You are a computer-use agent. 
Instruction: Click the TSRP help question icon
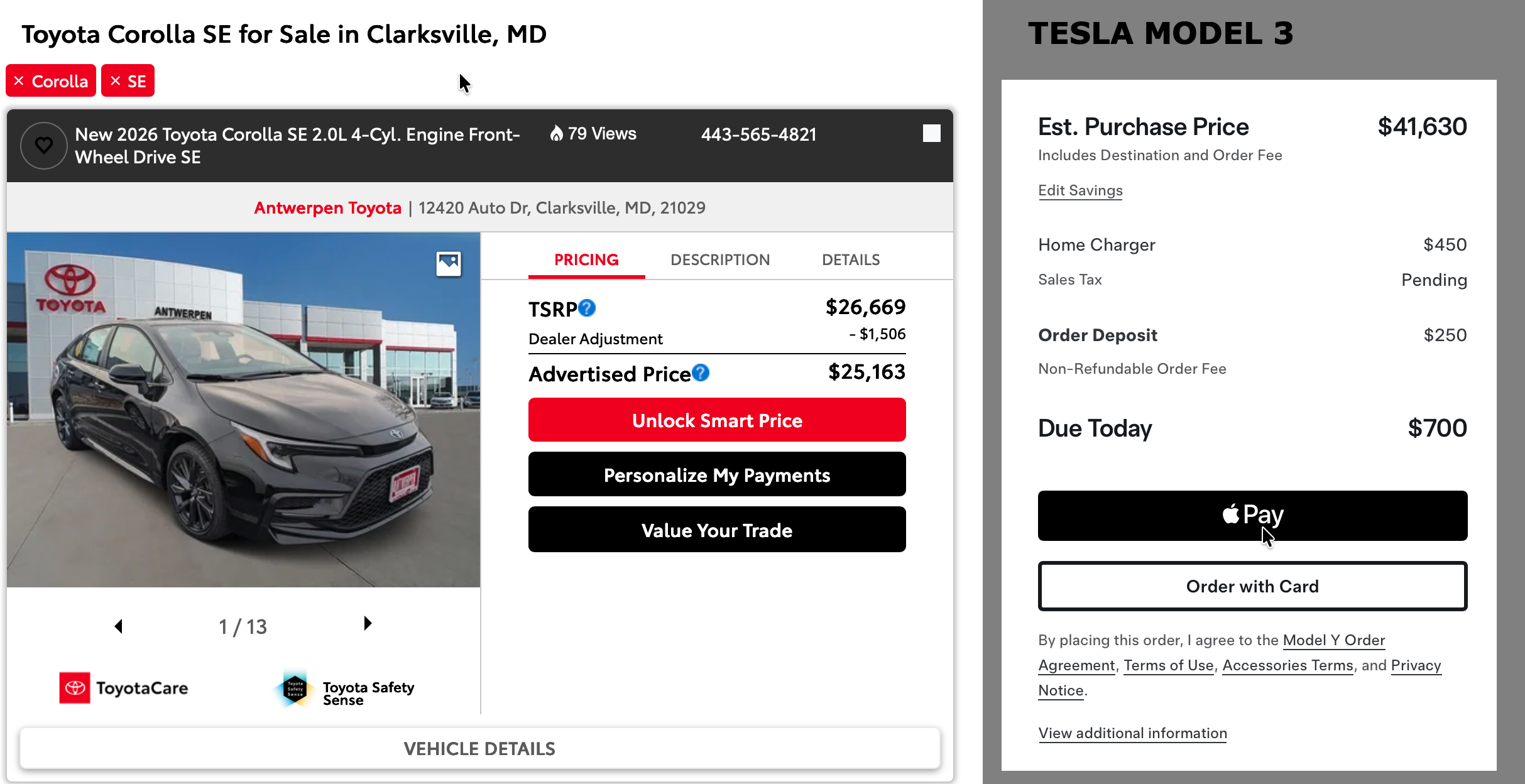(587, 308)
